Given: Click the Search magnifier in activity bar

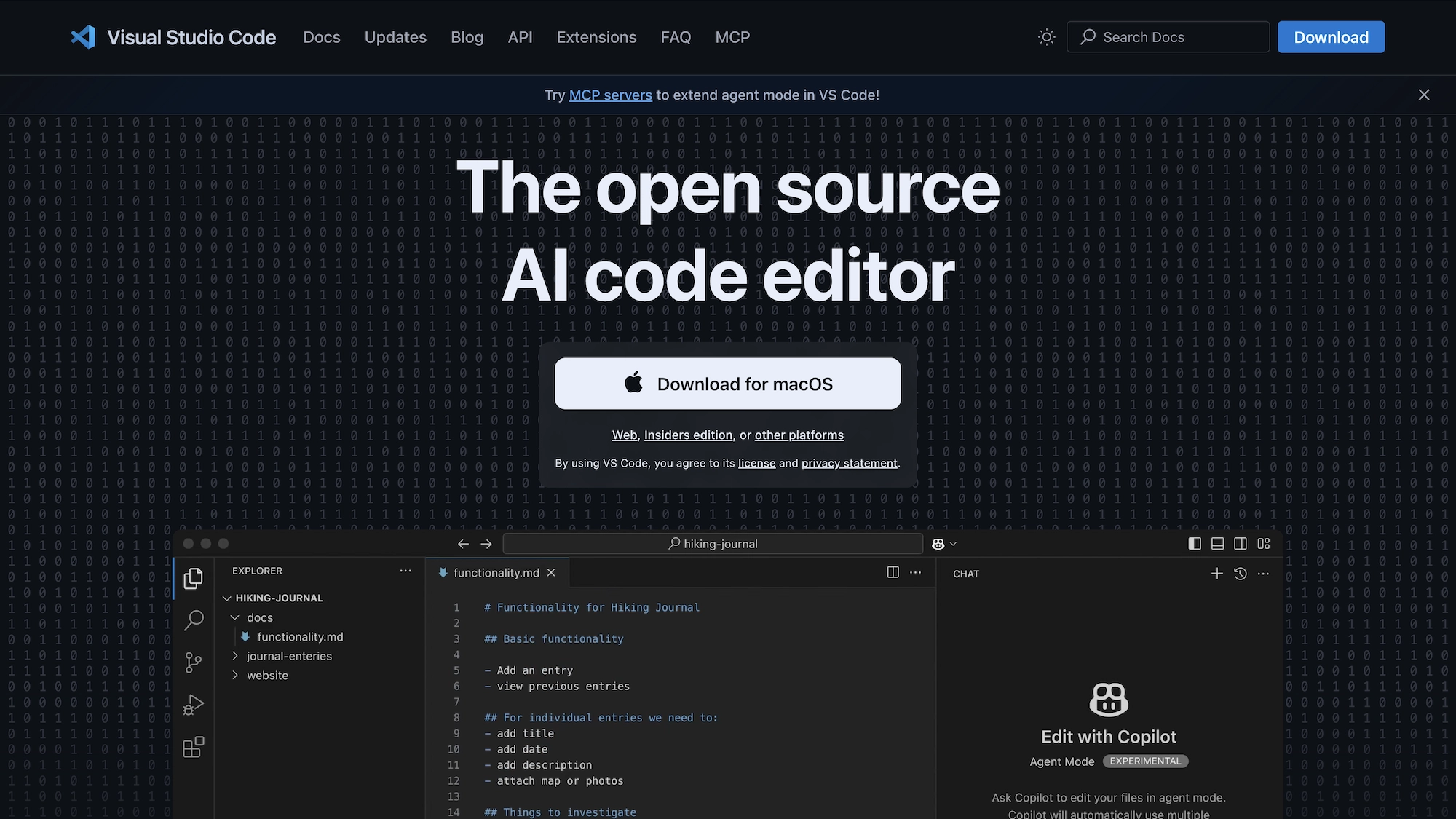Looking at the screenshot, I should [193, 620].
